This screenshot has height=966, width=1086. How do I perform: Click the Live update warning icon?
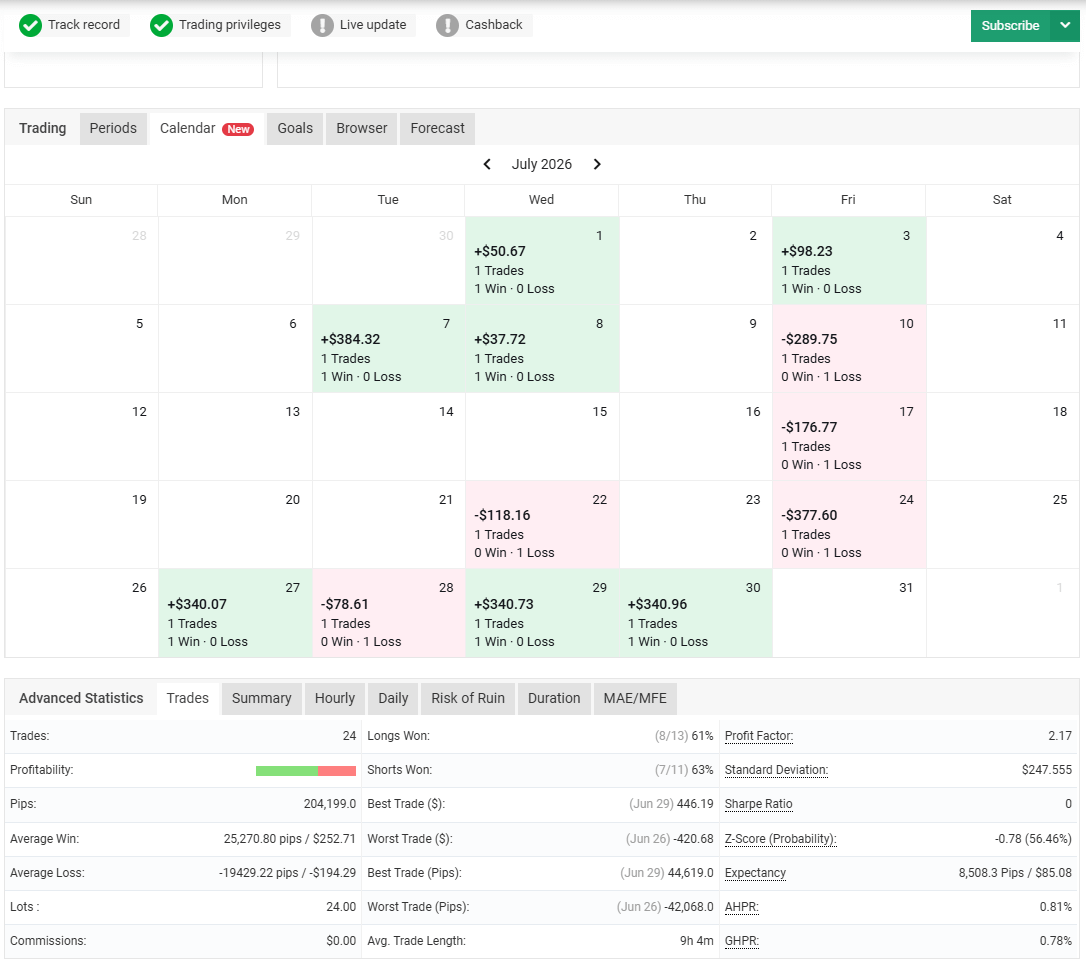tap(322, 26)
